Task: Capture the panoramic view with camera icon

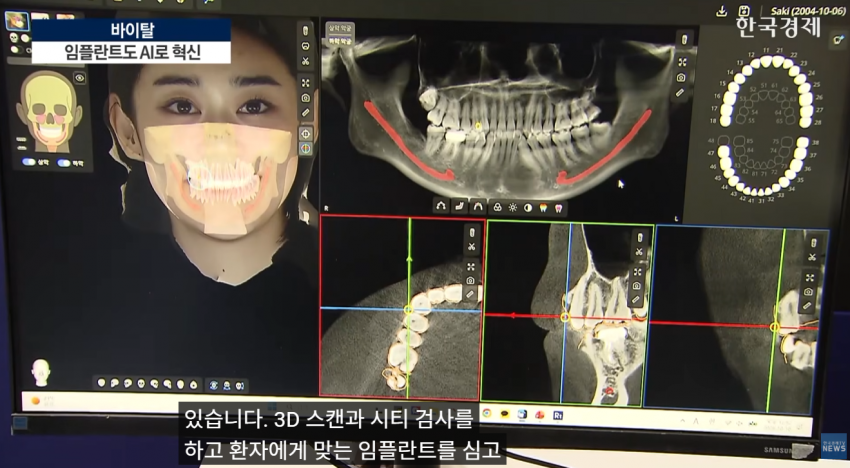Action: coord(681,78)
